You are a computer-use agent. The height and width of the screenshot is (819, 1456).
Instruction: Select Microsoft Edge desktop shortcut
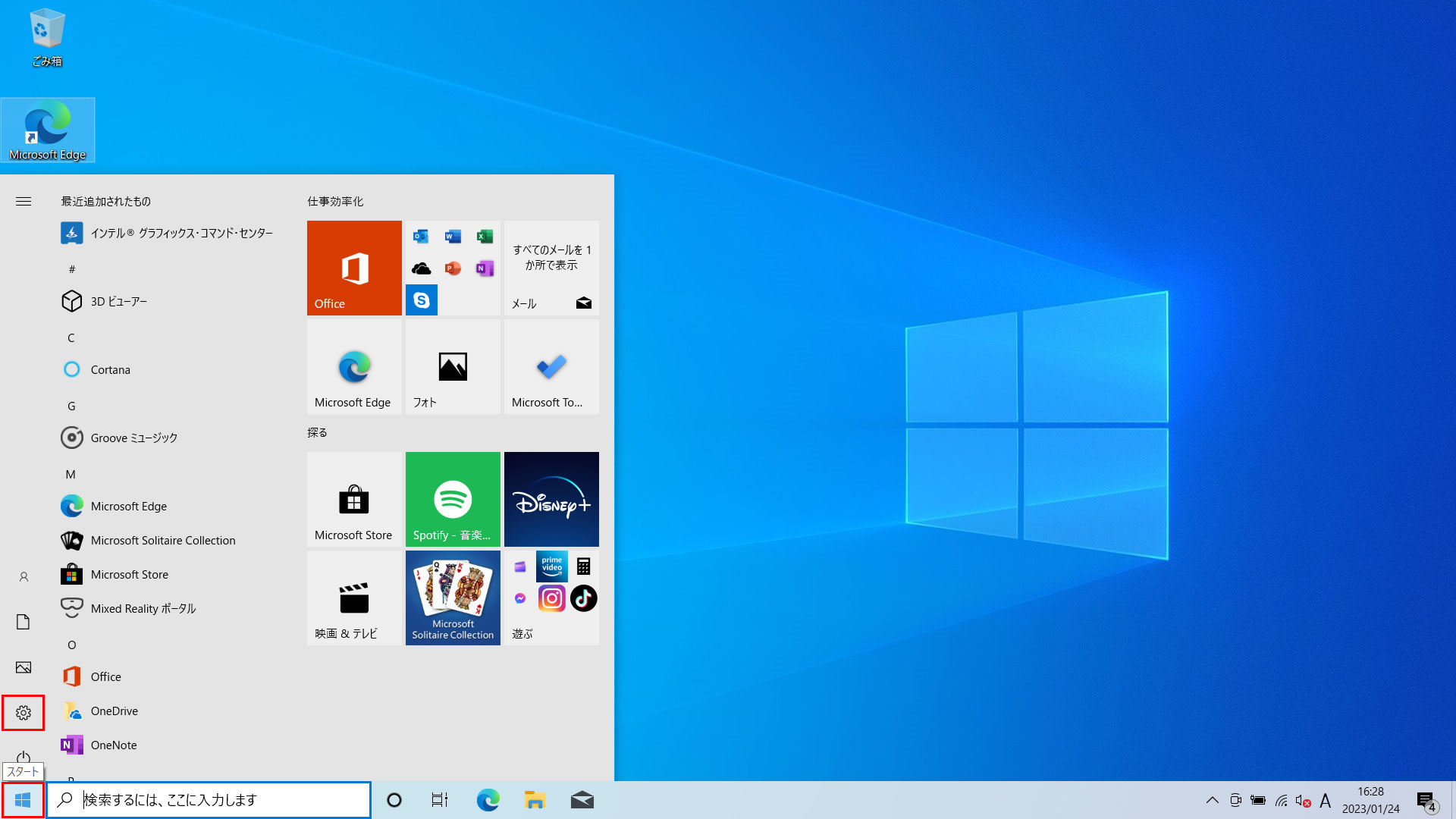pyautogui.click(x=48, y=130)
